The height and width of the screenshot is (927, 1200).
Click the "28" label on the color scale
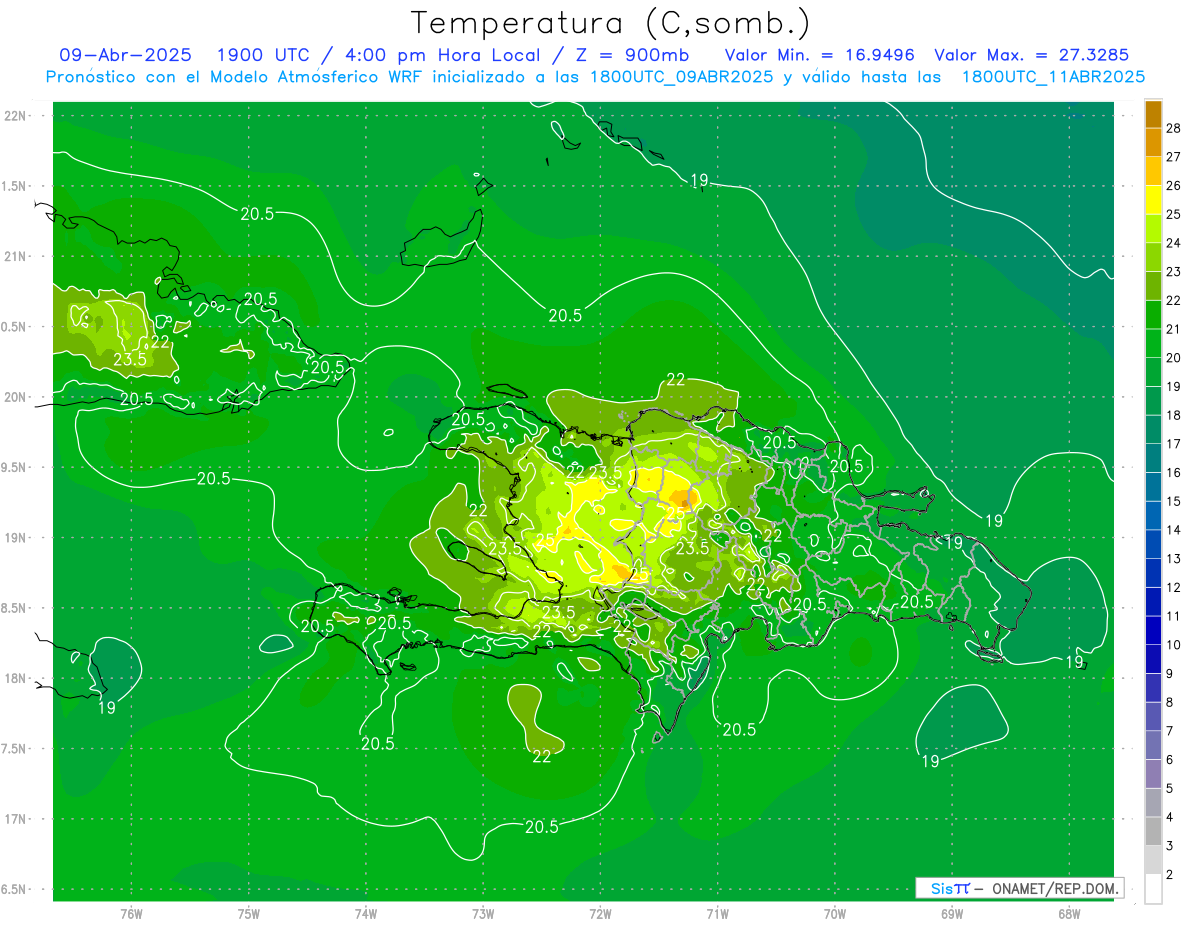pyautogui.click(x=1175, y=128)
